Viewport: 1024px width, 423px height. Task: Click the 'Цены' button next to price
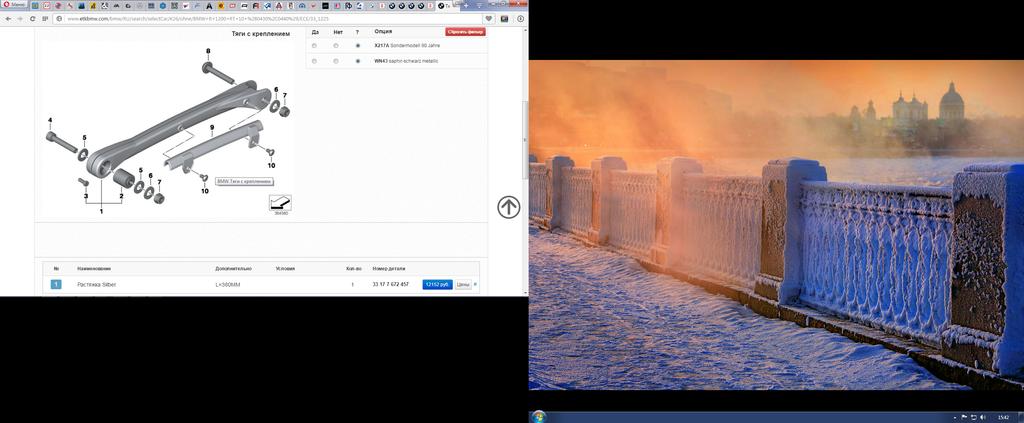[x=463, y=285]
